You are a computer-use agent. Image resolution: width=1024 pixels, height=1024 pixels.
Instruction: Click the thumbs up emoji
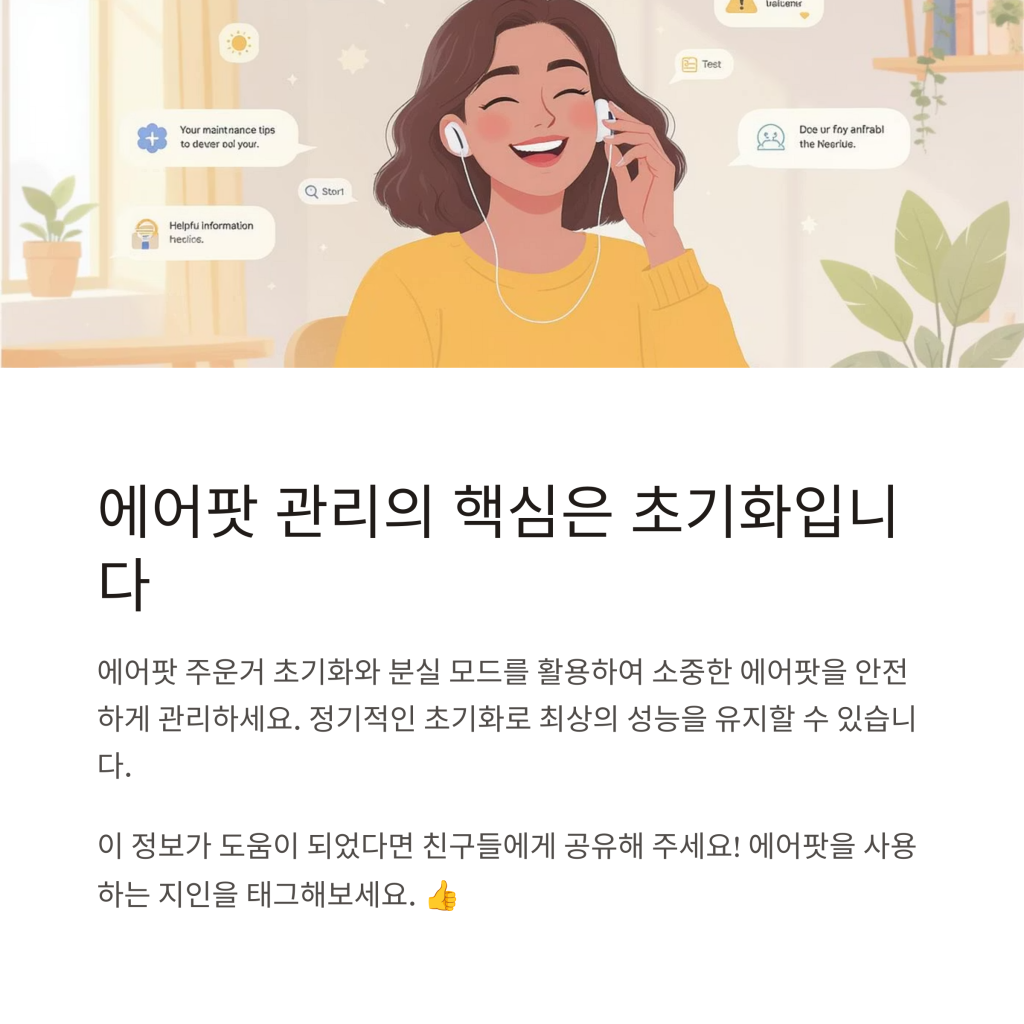pyautogui.click(x=441, y=895)
